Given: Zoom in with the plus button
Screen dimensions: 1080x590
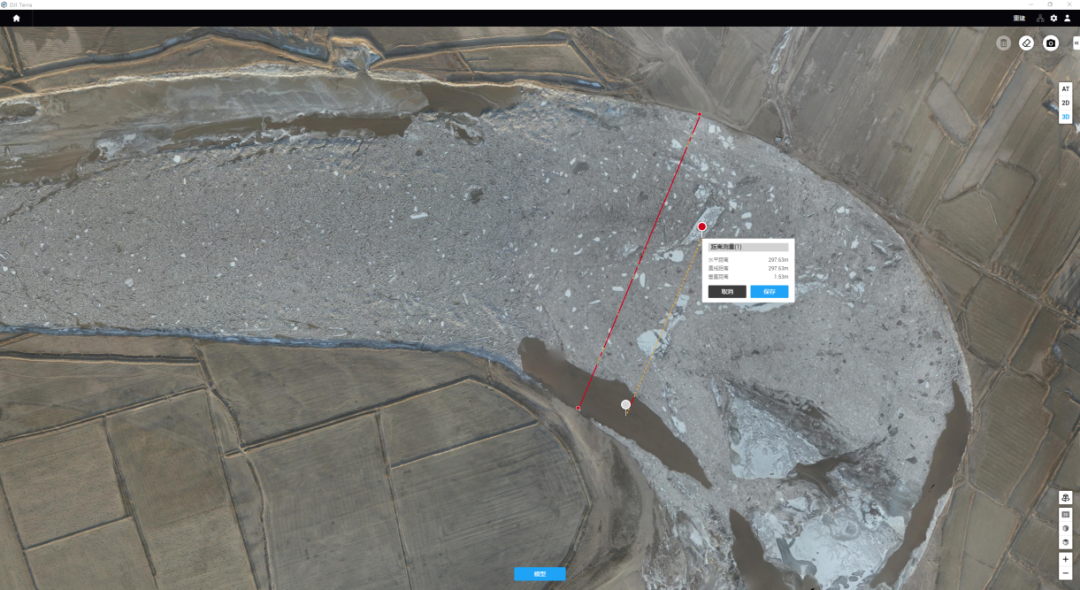Looking at the screenshot, I should coord(1065,560).
